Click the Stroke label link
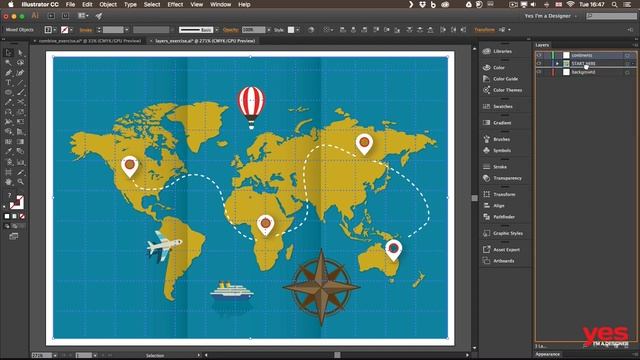 coord(86,30)
